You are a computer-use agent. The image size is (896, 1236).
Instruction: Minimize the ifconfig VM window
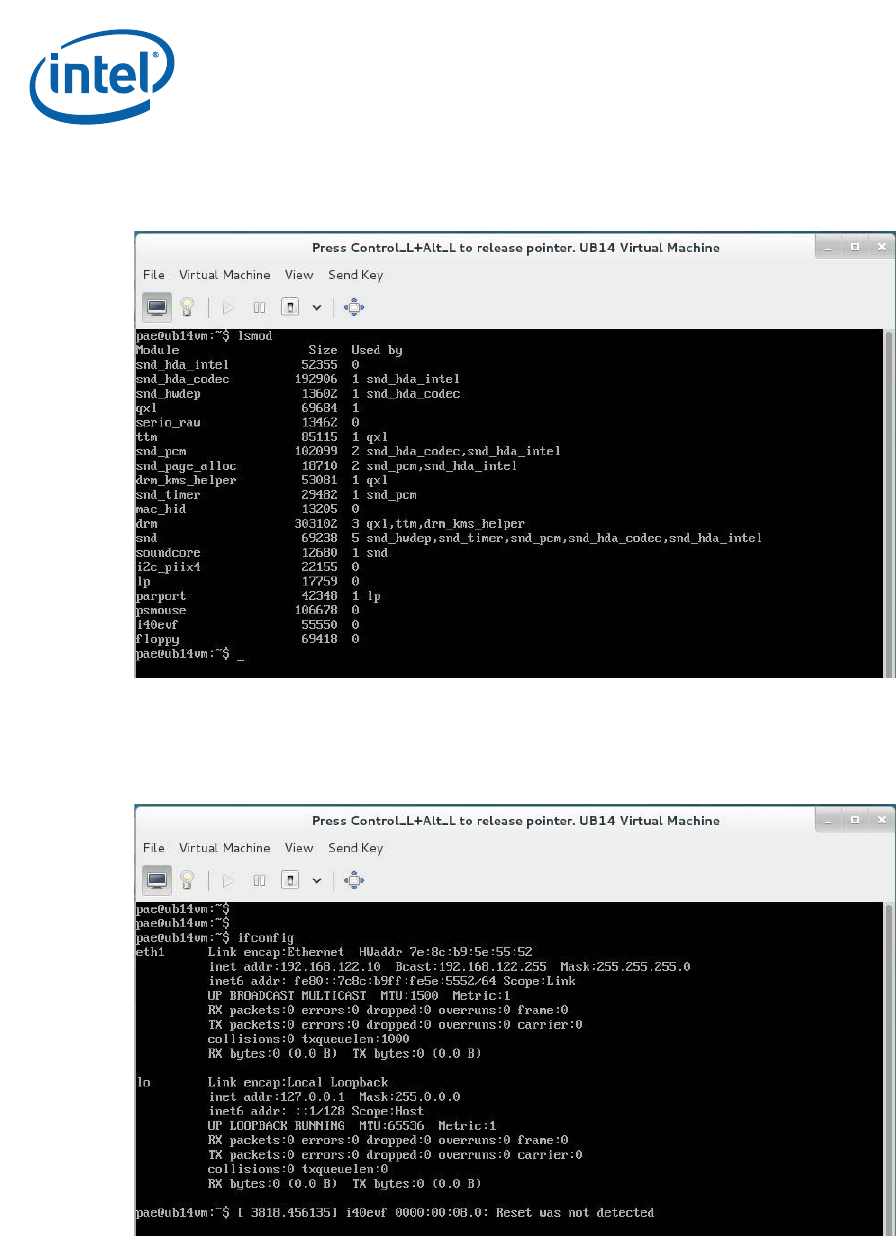coord(828,819)
